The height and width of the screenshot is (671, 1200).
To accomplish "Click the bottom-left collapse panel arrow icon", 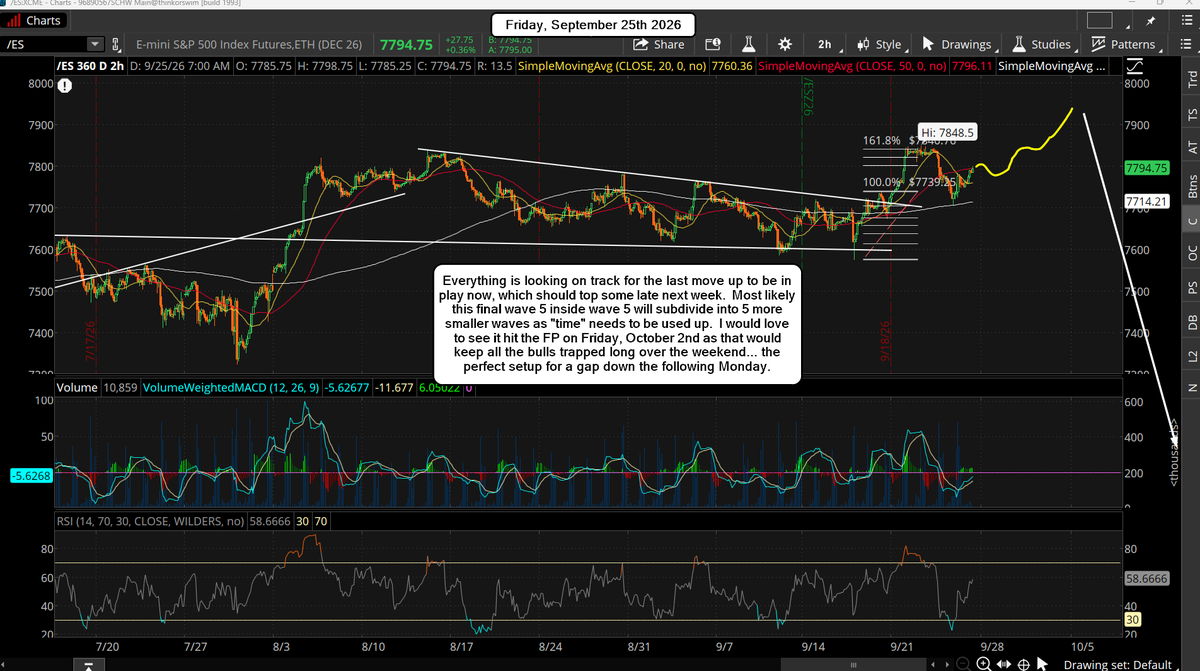I will pyautogui.click(x=88, y=664).
